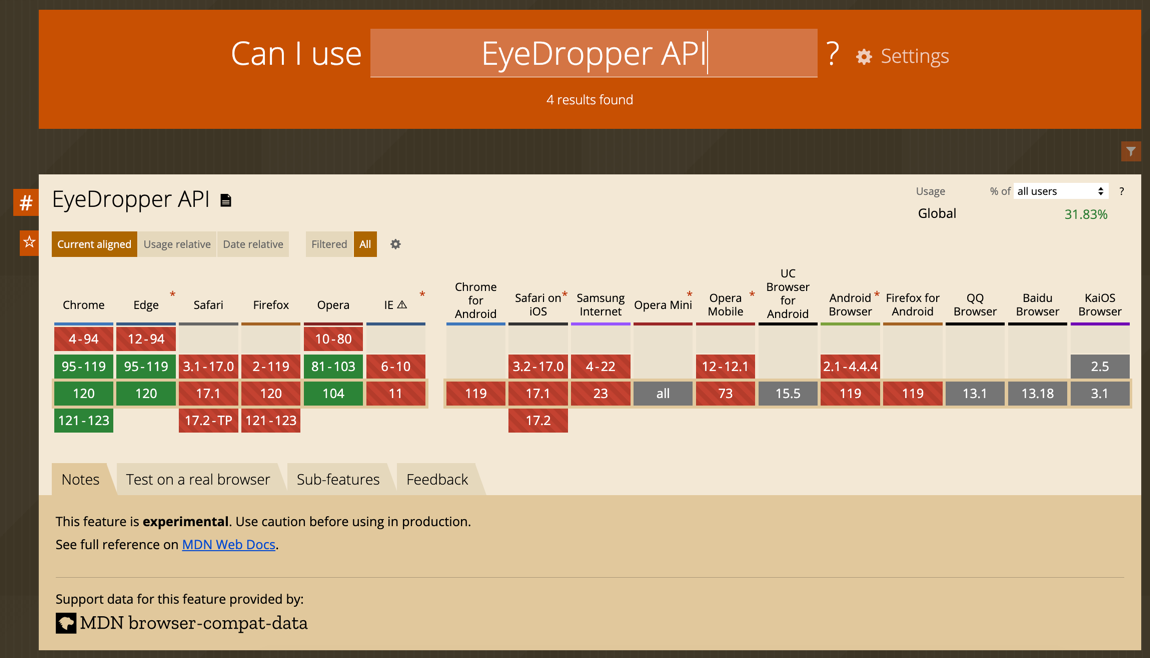Open Test on a real browser tab
The height and width of the screenshot is (658, 1150).
198,479
